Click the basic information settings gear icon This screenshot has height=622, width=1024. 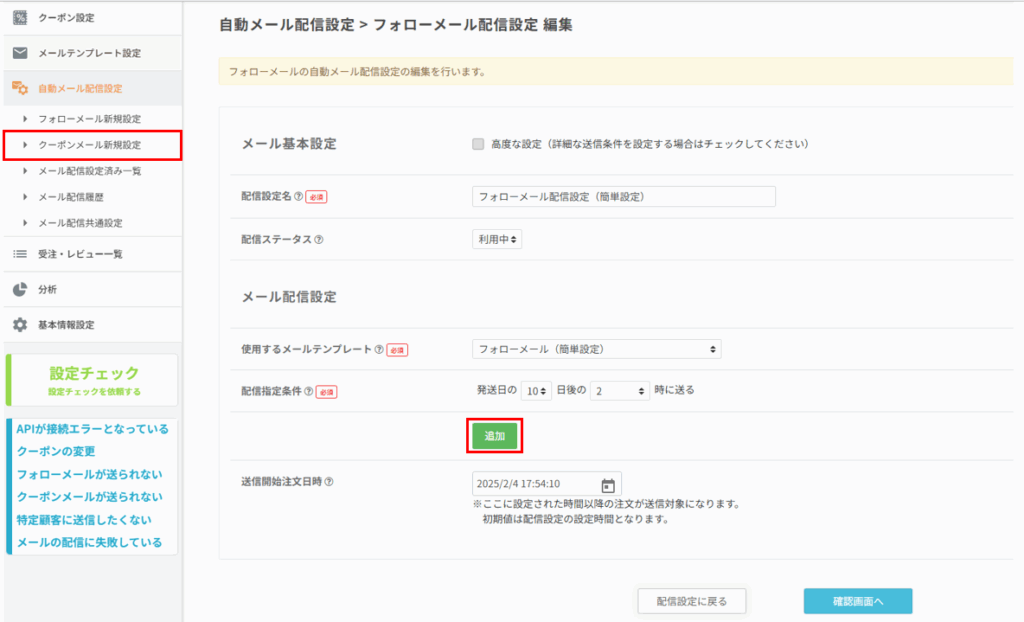coord(20,325)
